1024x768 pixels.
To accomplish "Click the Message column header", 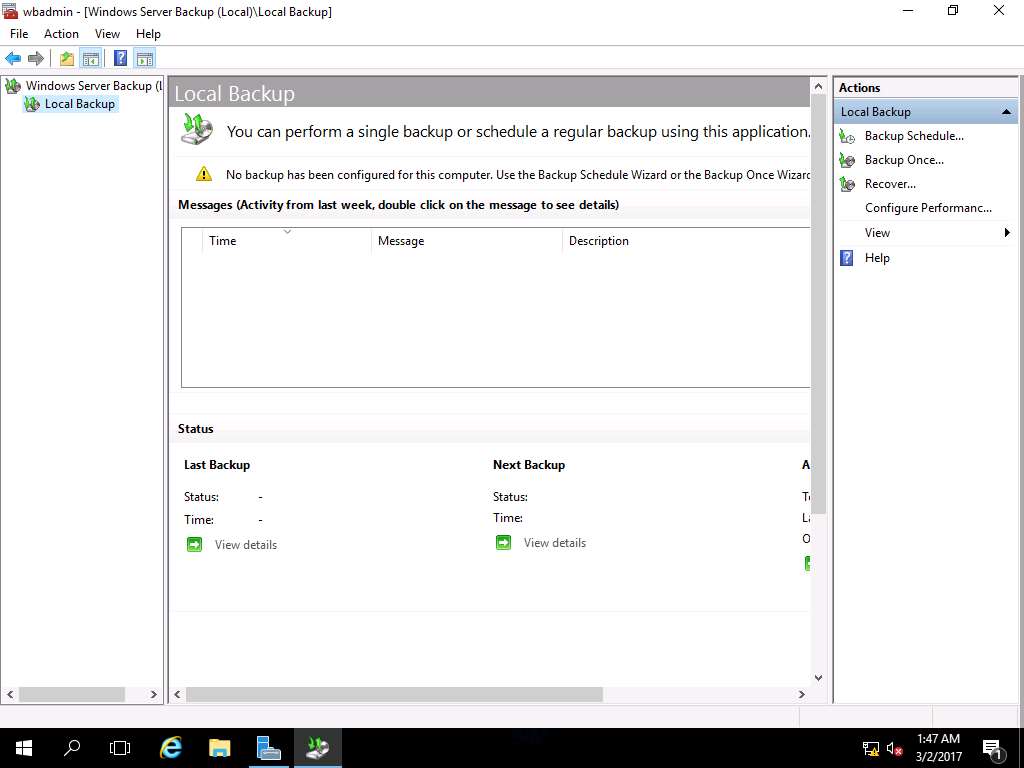I will (x=466, y=241).
